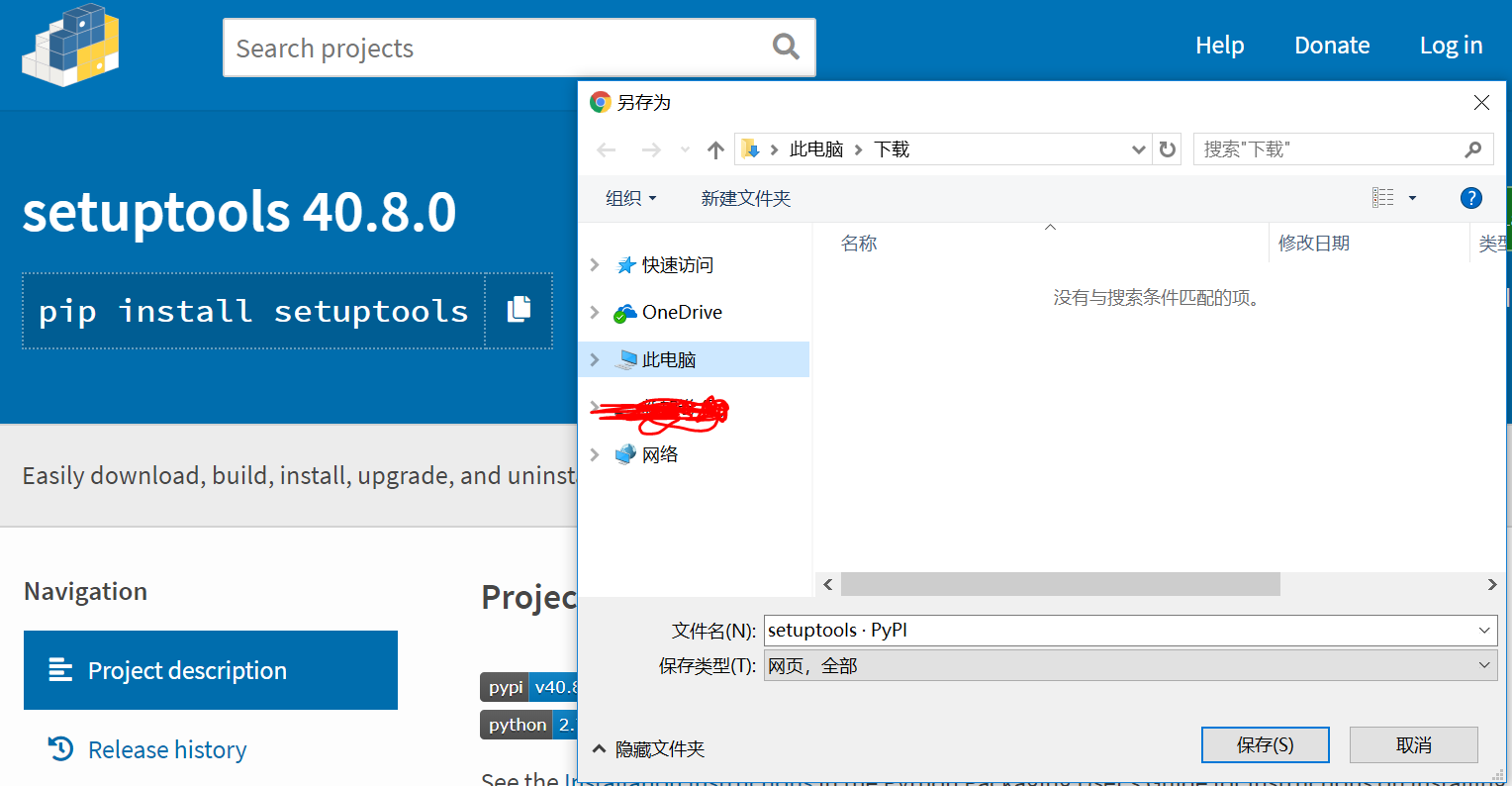Copy the pip install command
The width and height of the screenshot is (1512, 786).
coord(518,310)
